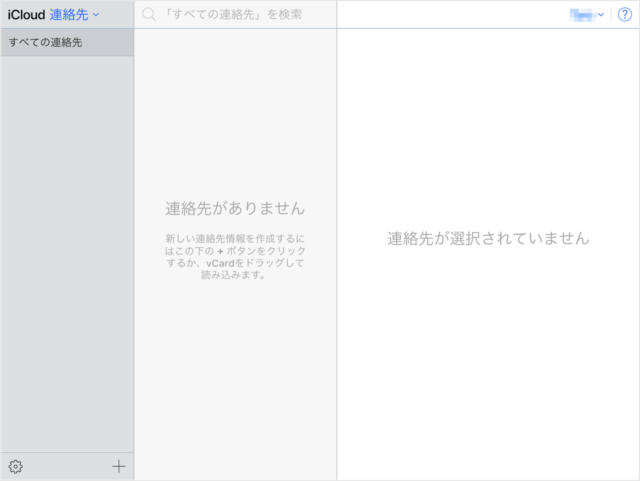
Task: Click the vCard drag instruction text
Action: [x=235, y=257]
